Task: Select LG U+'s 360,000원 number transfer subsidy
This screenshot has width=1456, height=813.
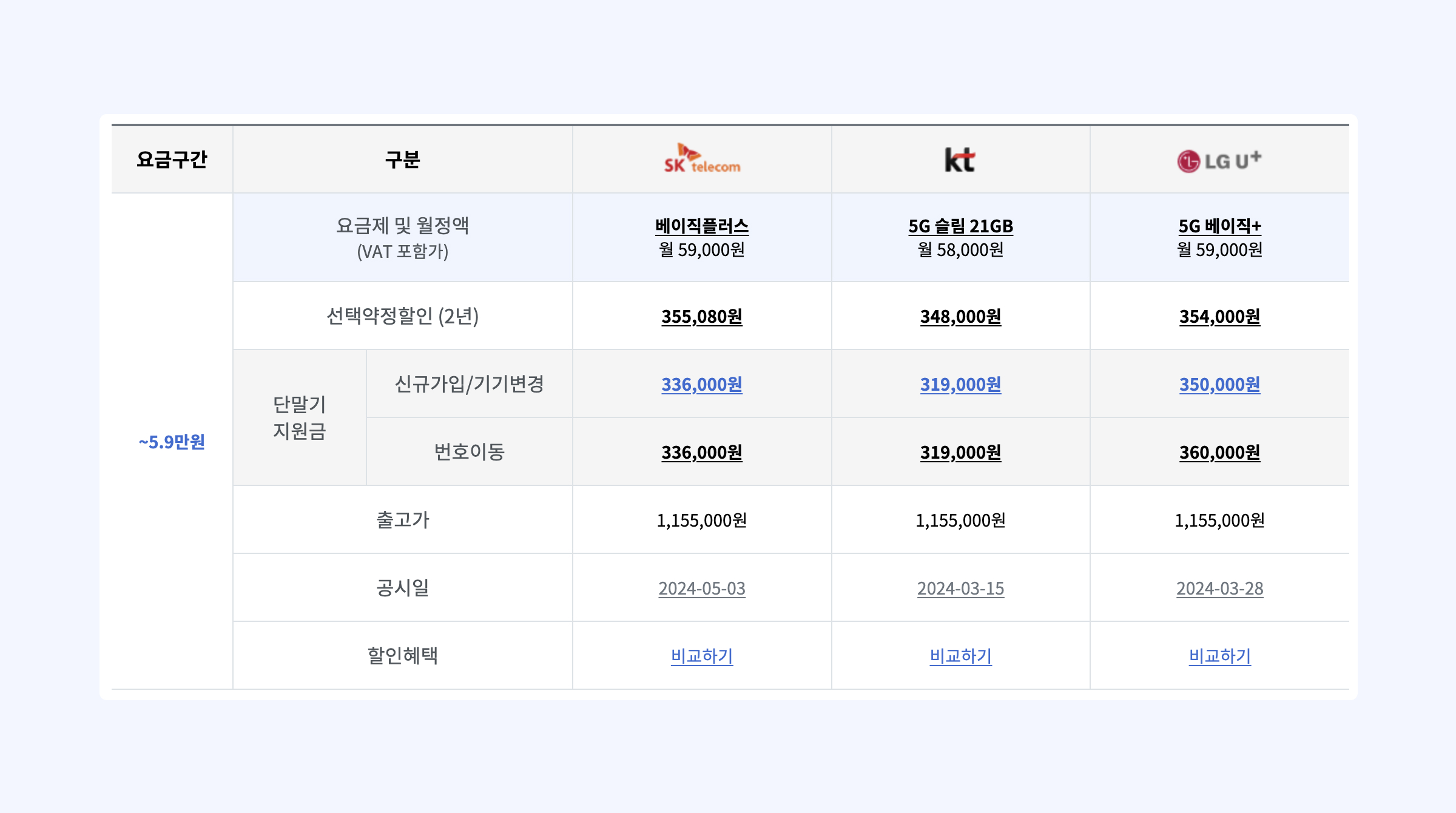Action: (1219, 452)
